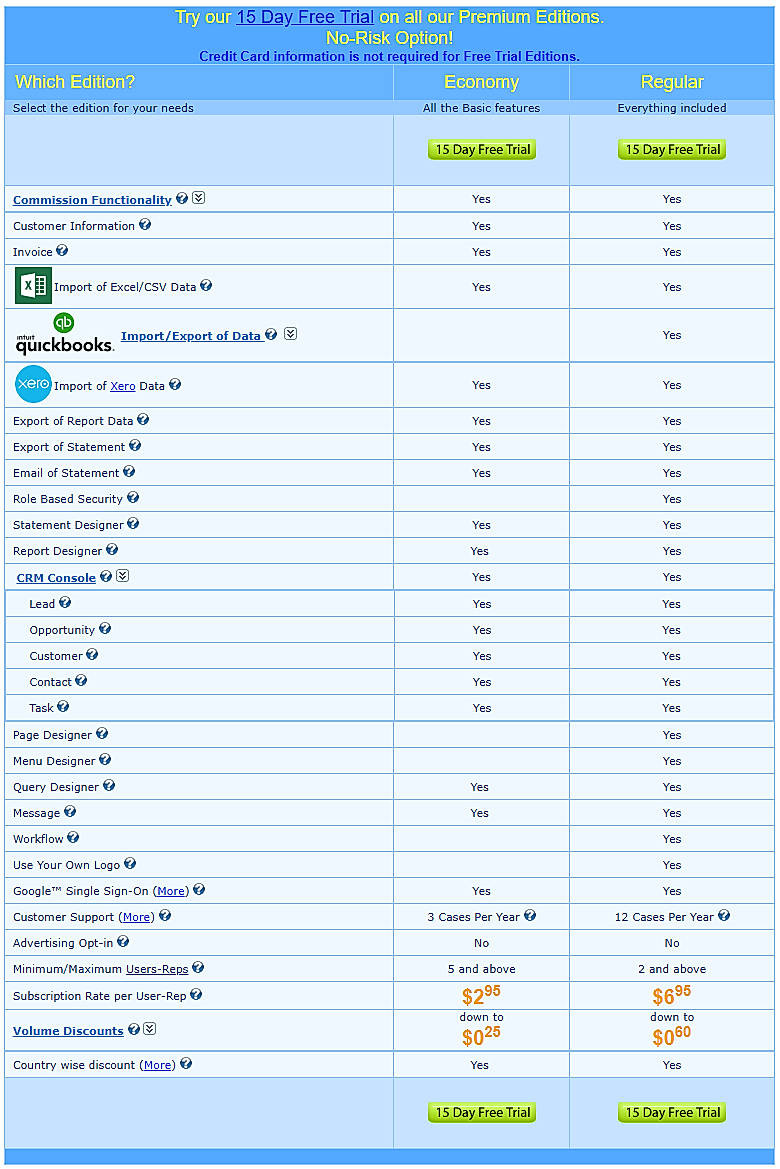The height and width of the screenshot is (1169, 780).
Task: Click help icon for Minimum/Maximum Users-Reps
Action: click(198, 968)
